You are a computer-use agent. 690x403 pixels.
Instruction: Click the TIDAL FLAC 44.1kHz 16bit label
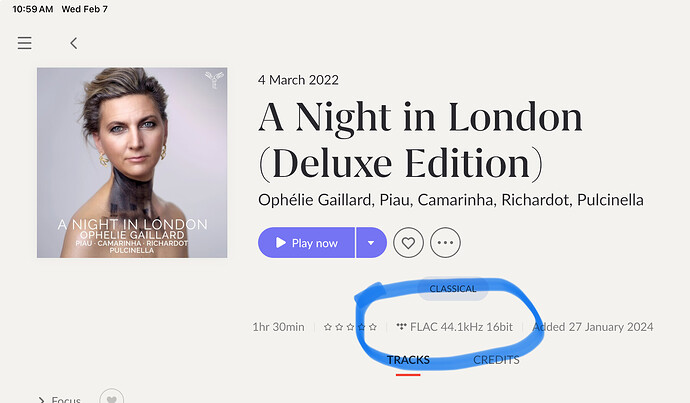coord(455,327)
